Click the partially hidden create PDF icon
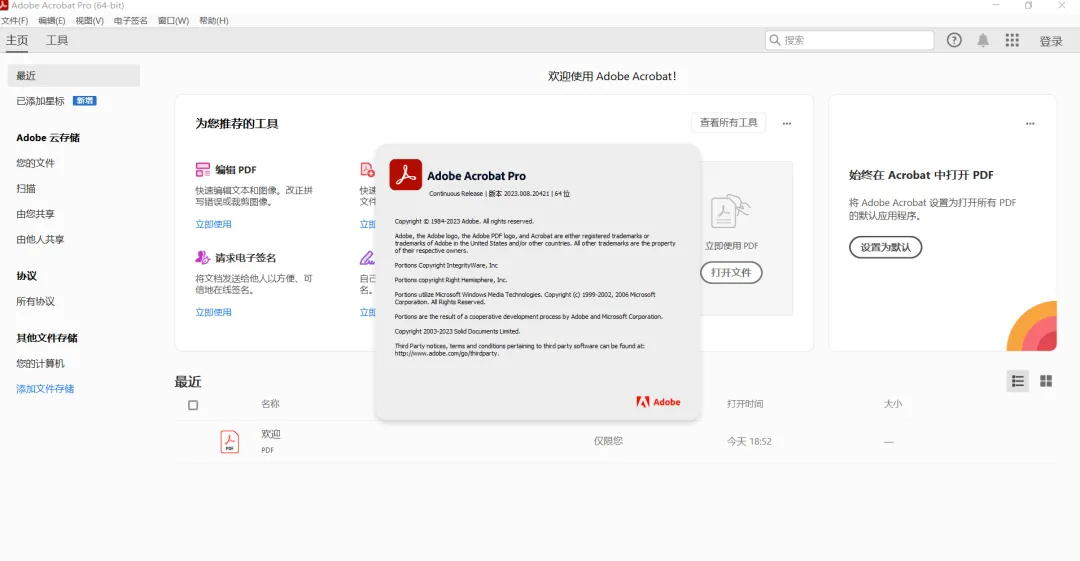The width and height of the screenshot is (1080, 561). [367, 170]
